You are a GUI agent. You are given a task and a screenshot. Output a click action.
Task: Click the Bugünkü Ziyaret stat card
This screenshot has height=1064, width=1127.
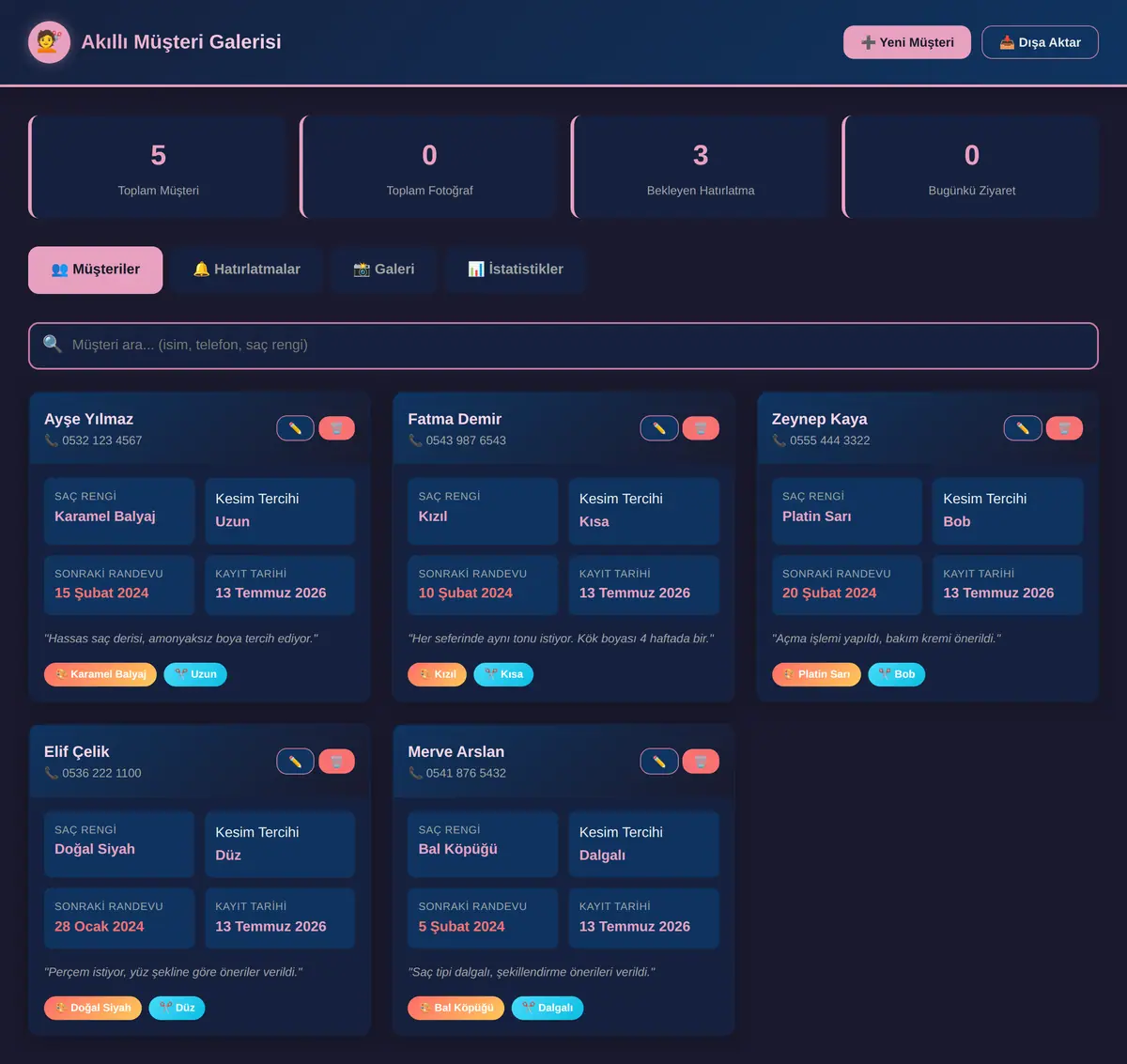971,167
